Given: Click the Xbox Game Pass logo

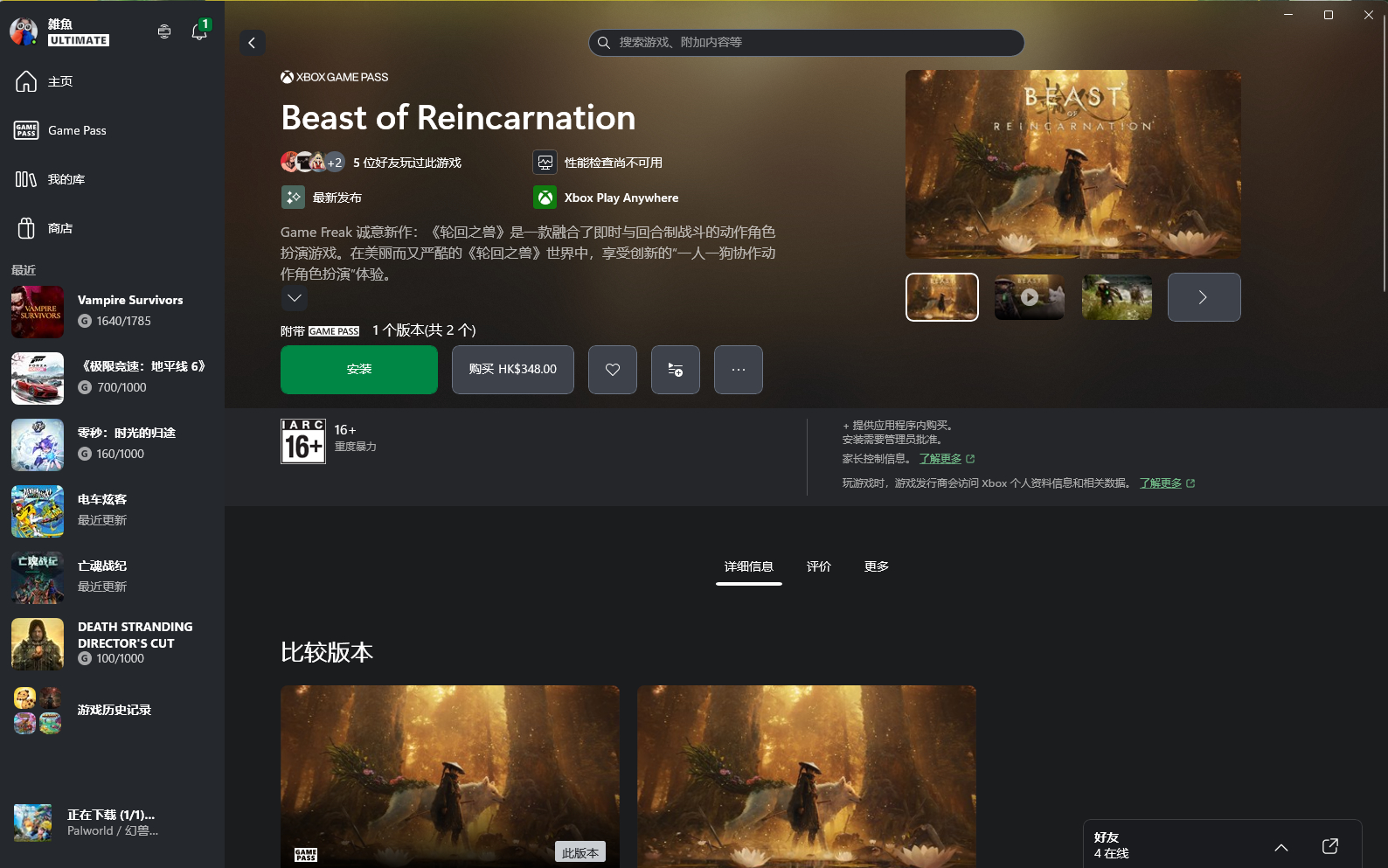Looking at the screenshot, I should 335,77.
